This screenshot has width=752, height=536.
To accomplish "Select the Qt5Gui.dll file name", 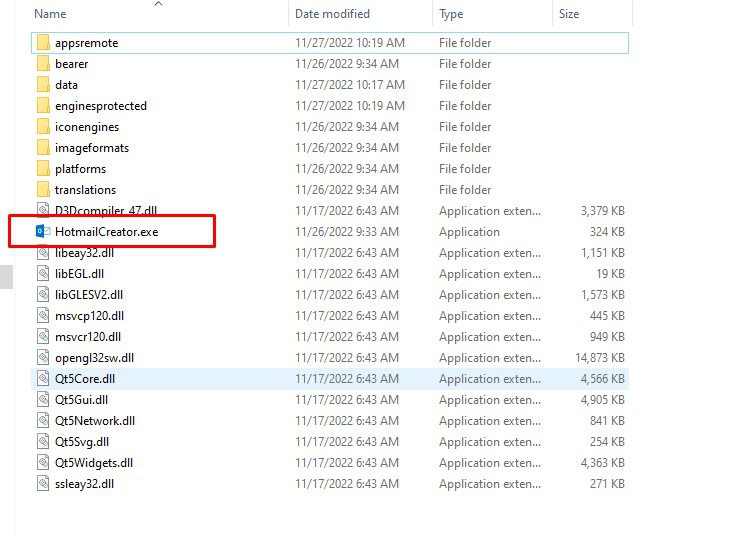I will click(x=81, y=400).
